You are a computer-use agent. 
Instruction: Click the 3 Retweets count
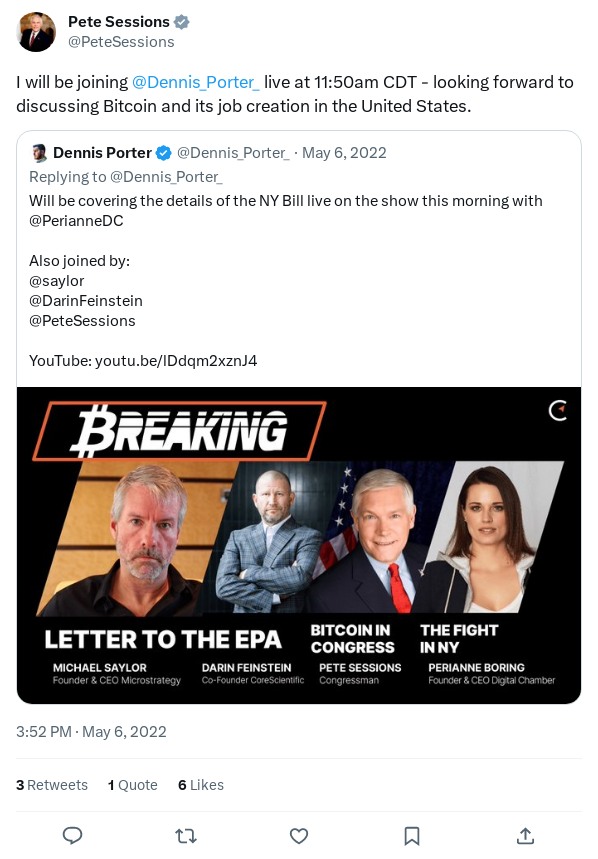51,785
